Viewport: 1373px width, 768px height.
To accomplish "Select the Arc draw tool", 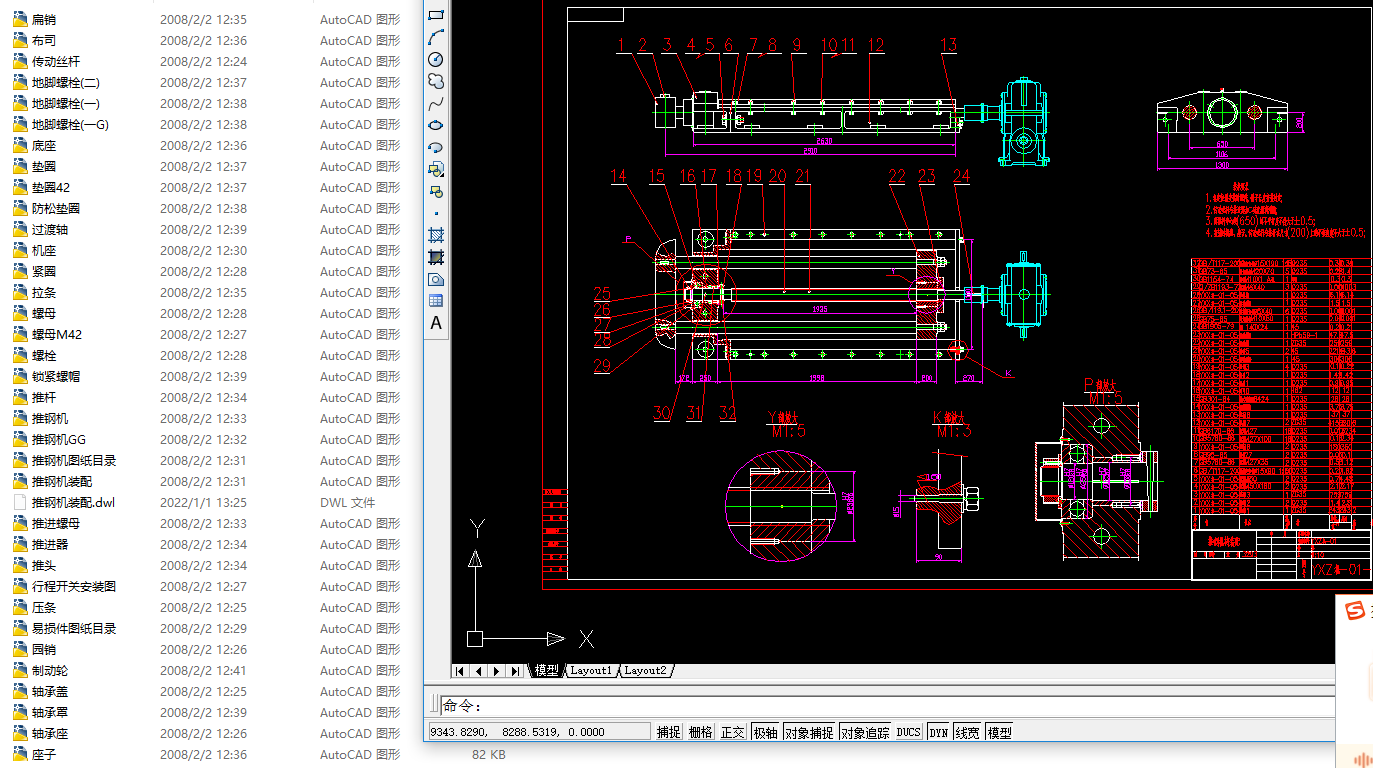I will [x=436, y=37].
